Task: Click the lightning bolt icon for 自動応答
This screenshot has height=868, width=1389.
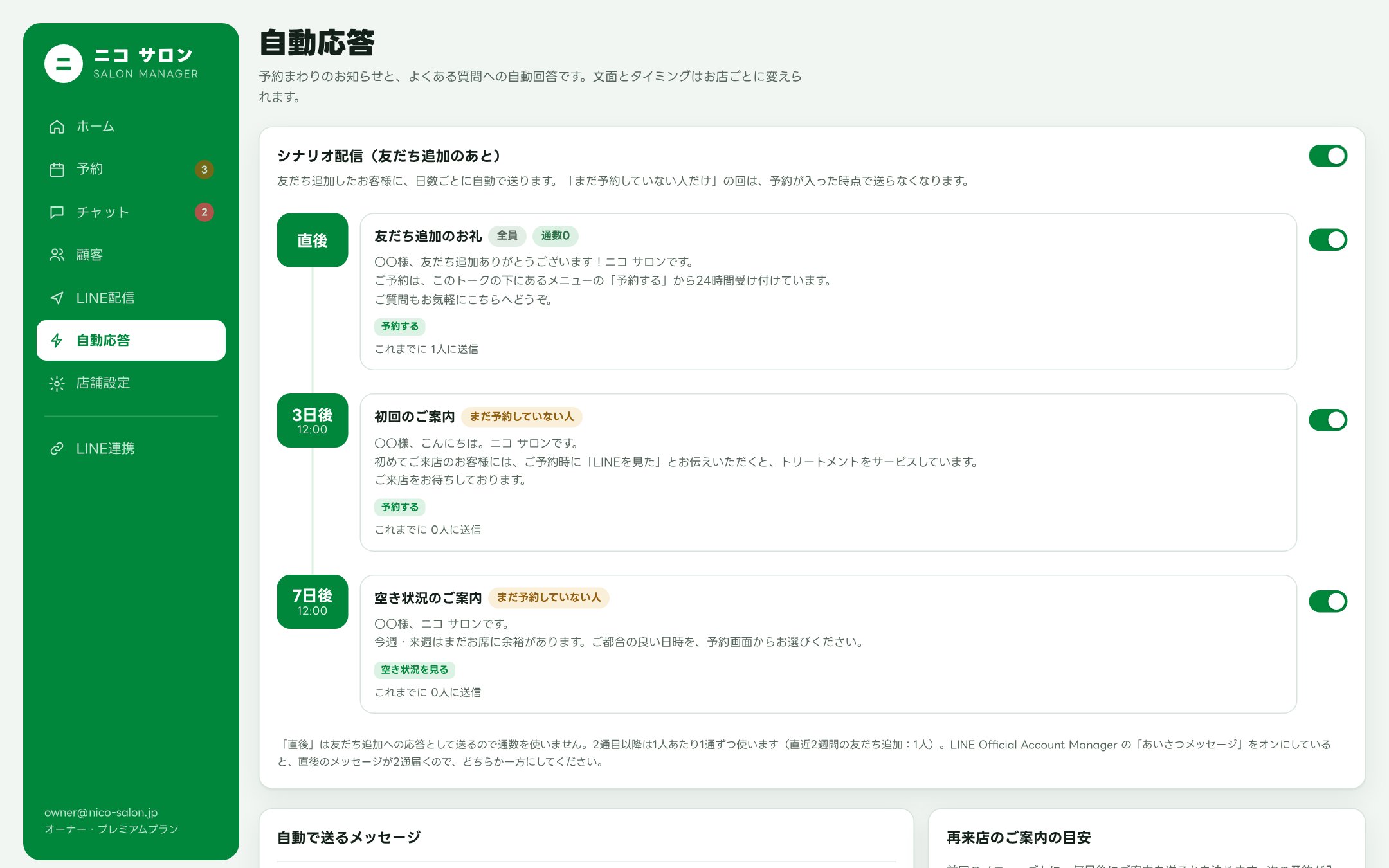Action: pyautogui.click(x=57, y=340)
